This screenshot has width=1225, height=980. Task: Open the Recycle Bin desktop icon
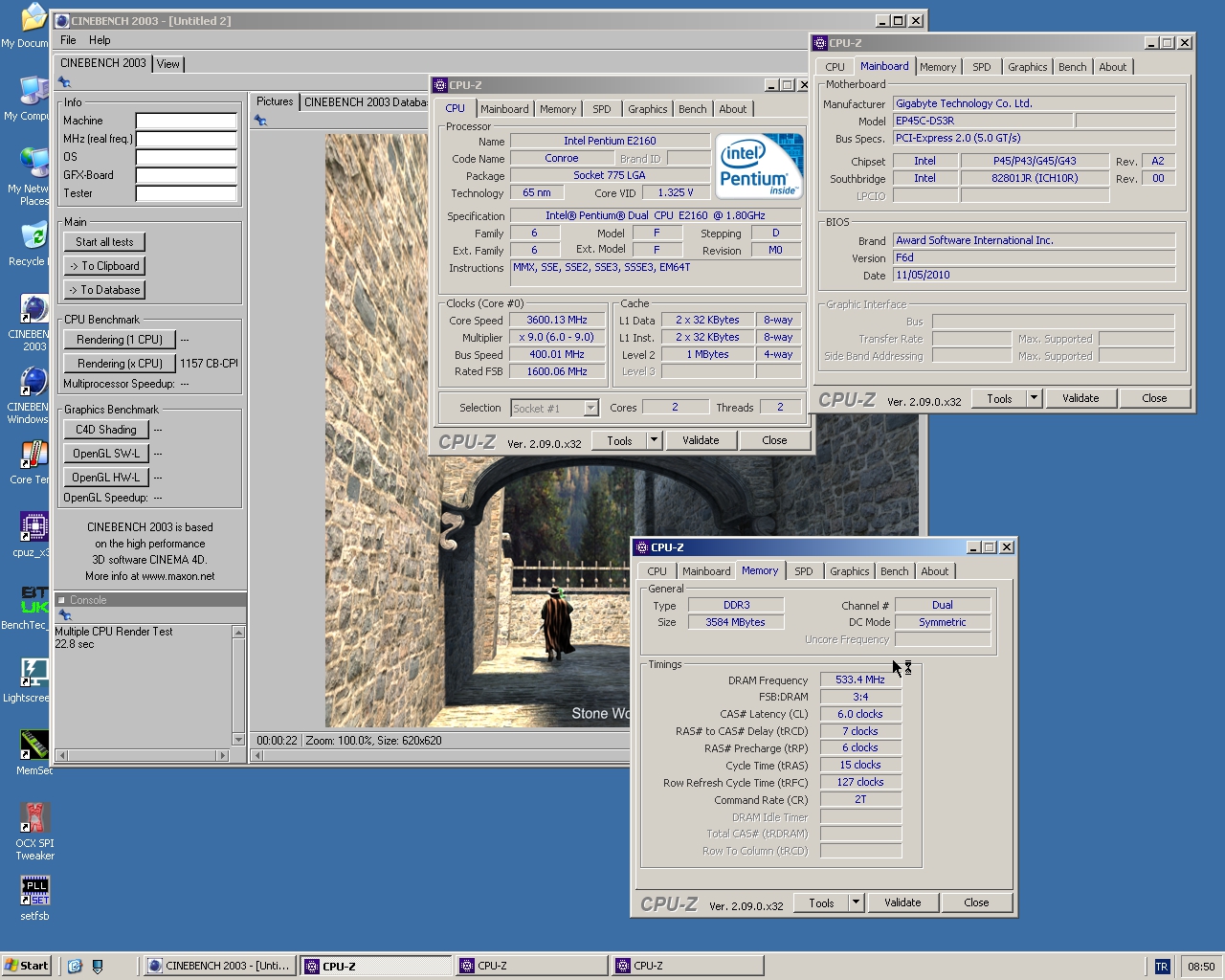click(x=33, y=244)
